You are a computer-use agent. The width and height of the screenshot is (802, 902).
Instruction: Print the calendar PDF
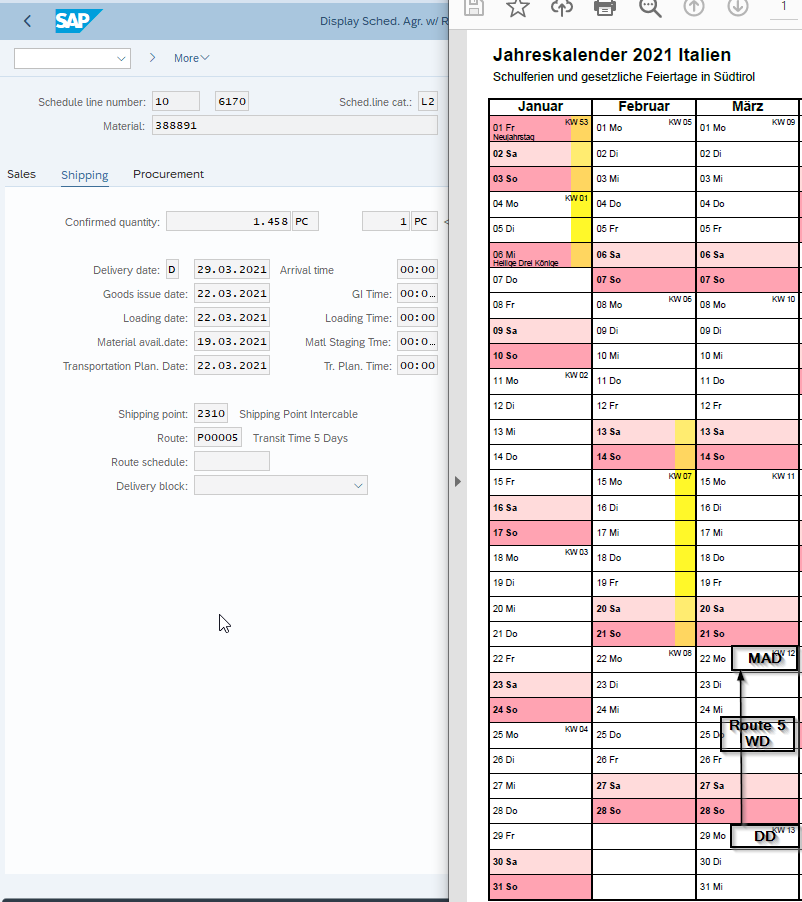pos(605,8)
